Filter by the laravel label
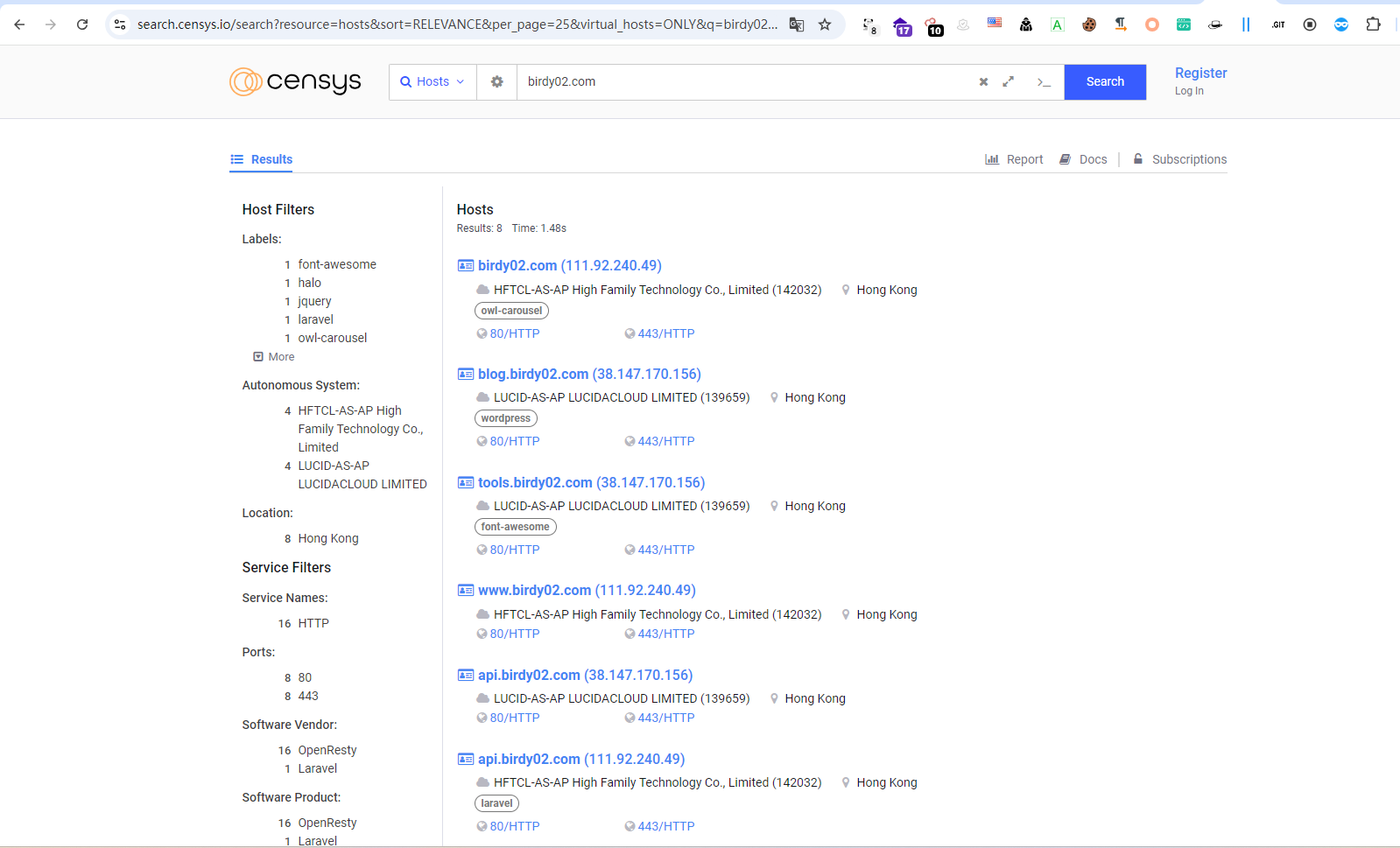The width and height of the screenshot is (1400, 848). (x=315, y=319)
